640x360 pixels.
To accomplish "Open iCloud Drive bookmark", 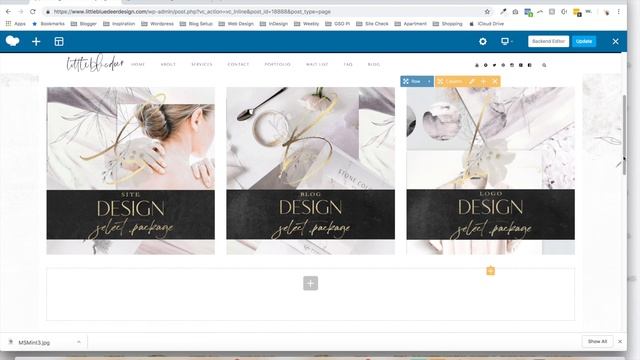I will coord(487,24).
